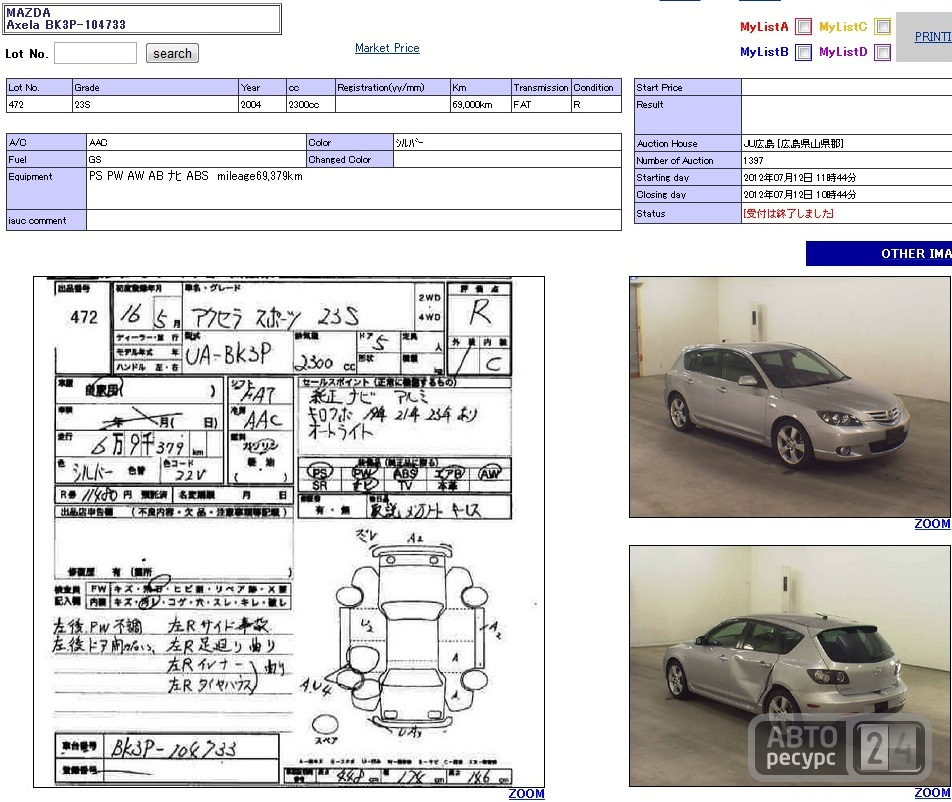This screenshot has width=952, height=802.
Task: Select engine size cell 2300cc
Action: point(311,104)
